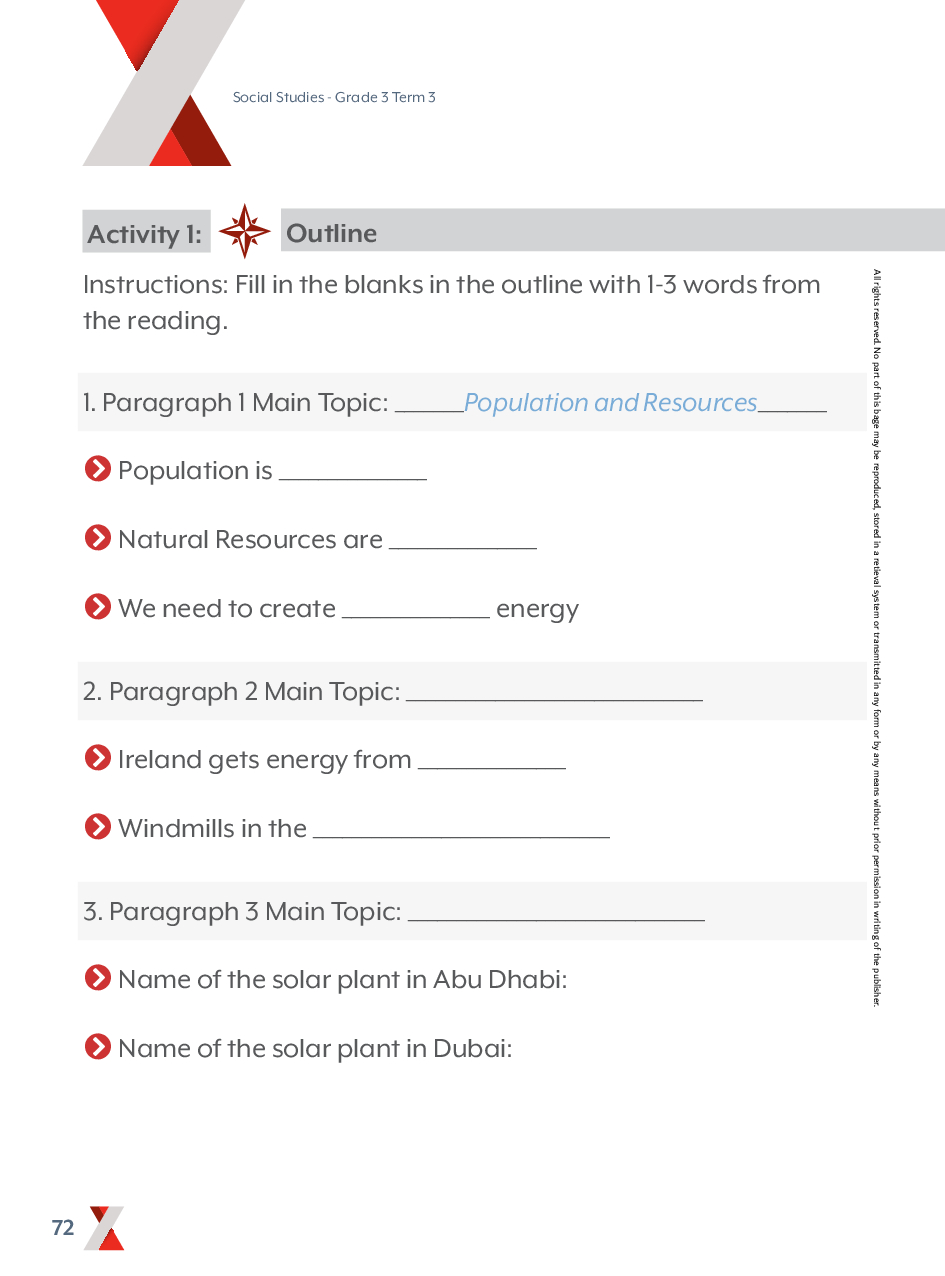This screenshot has height=1276, width=945.
Task: Click the red bullet before "Windmills in the"
Action: 98,827
